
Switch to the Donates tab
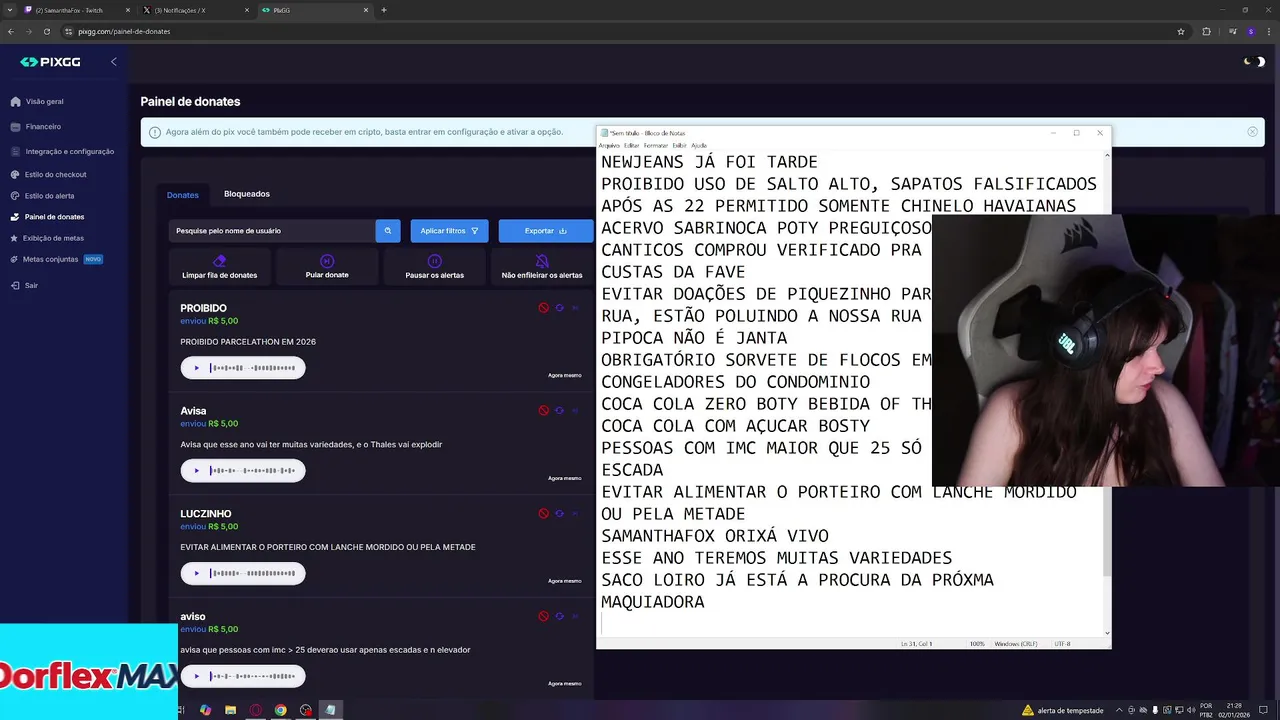[182, 195]
